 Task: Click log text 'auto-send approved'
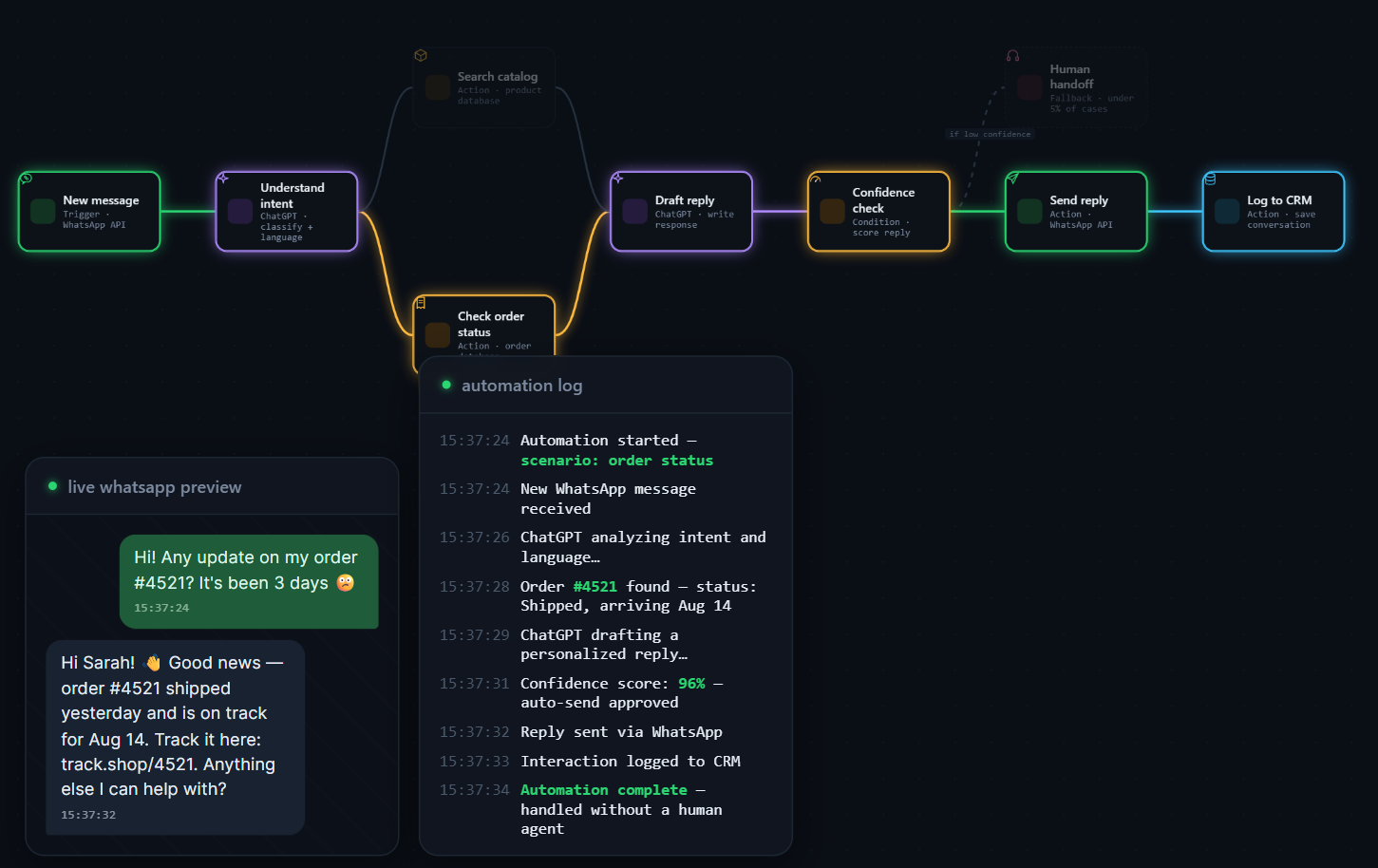599,703
